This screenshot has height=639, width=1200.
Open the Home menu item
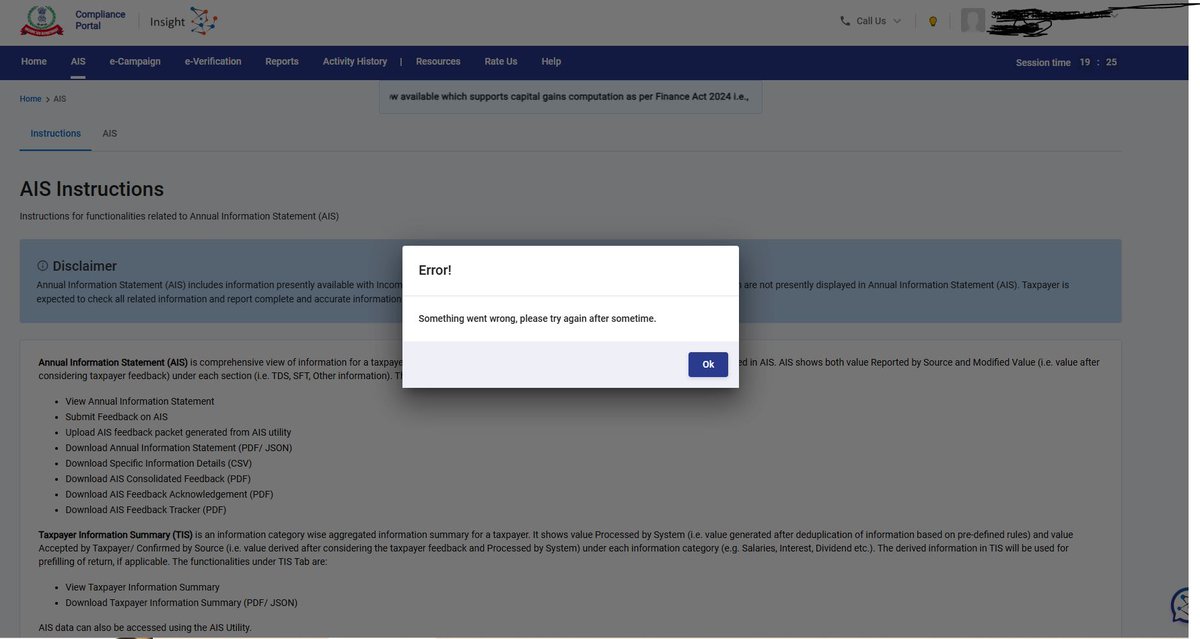34,62
